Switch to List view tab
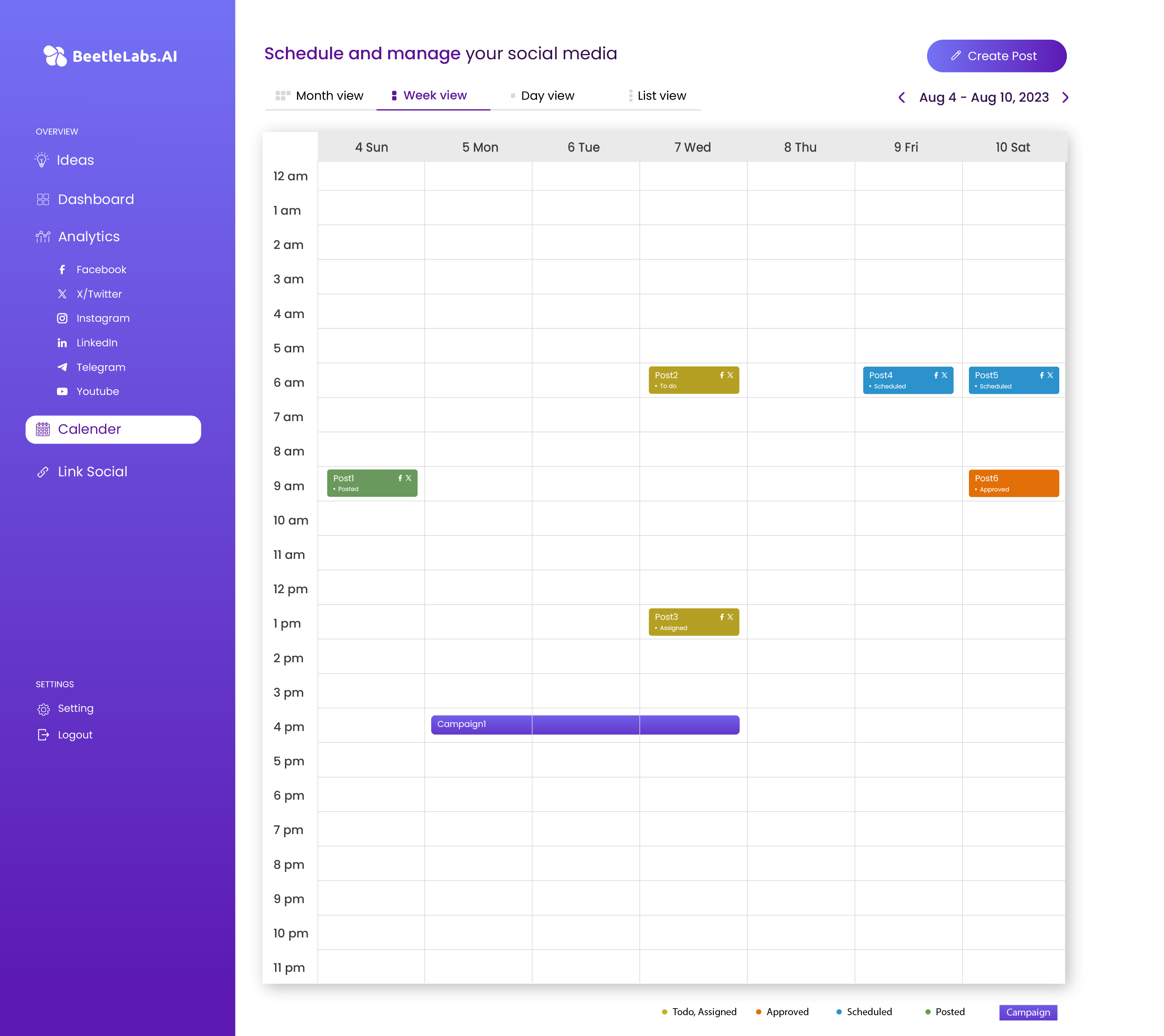The width and height of the screenshot is (1164, 1036). [661, 96]
